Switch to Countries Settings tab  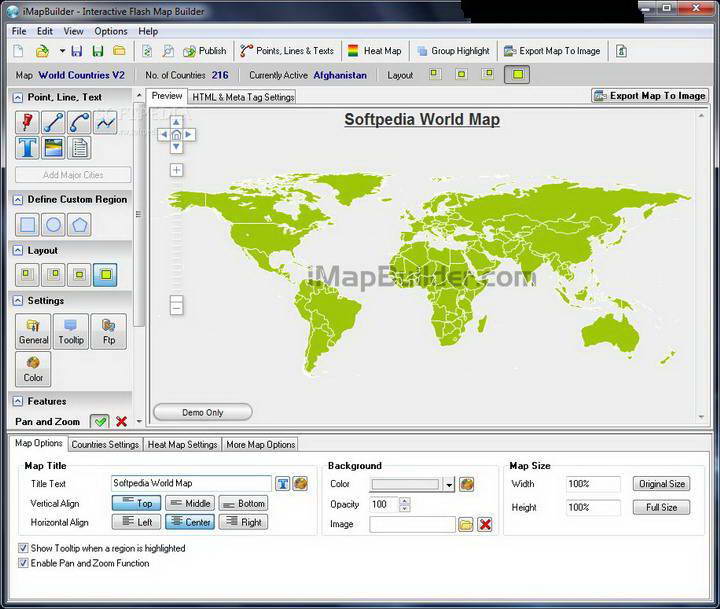coord(105,445)
